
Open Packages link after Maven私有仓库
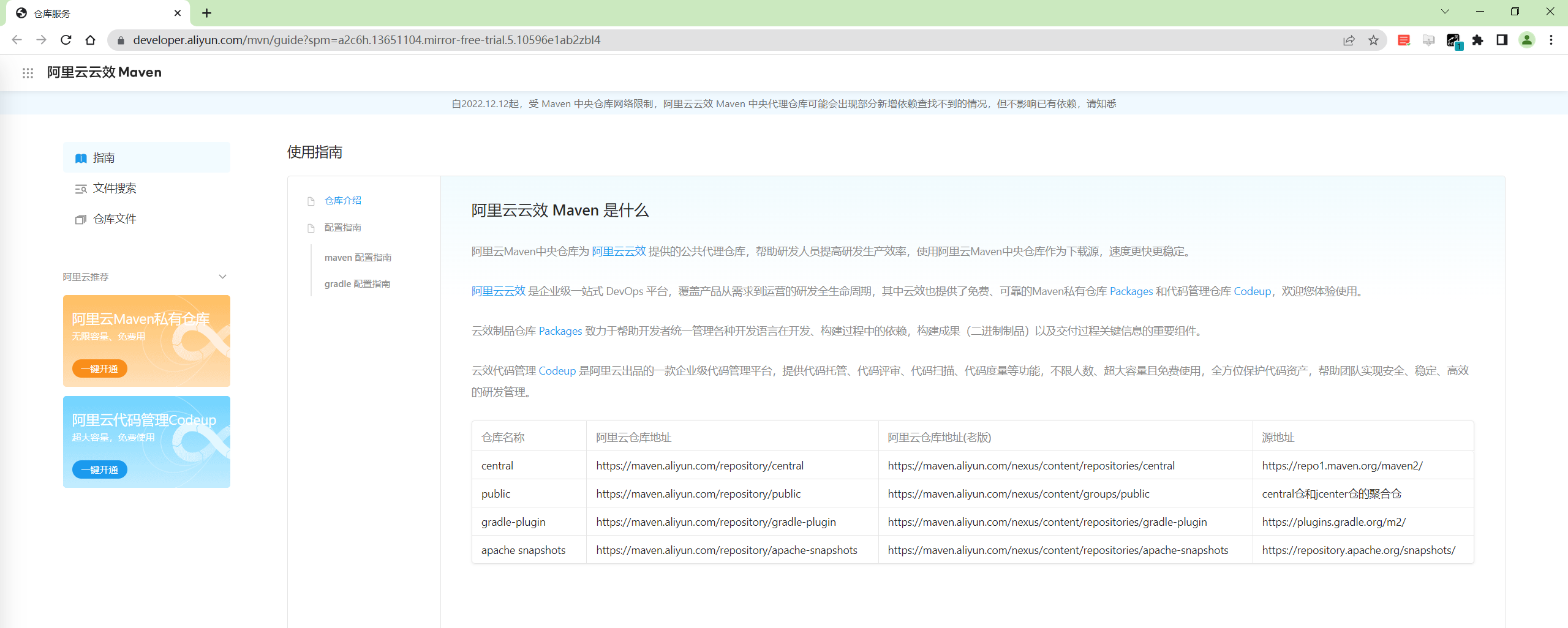pos(1131,291)
